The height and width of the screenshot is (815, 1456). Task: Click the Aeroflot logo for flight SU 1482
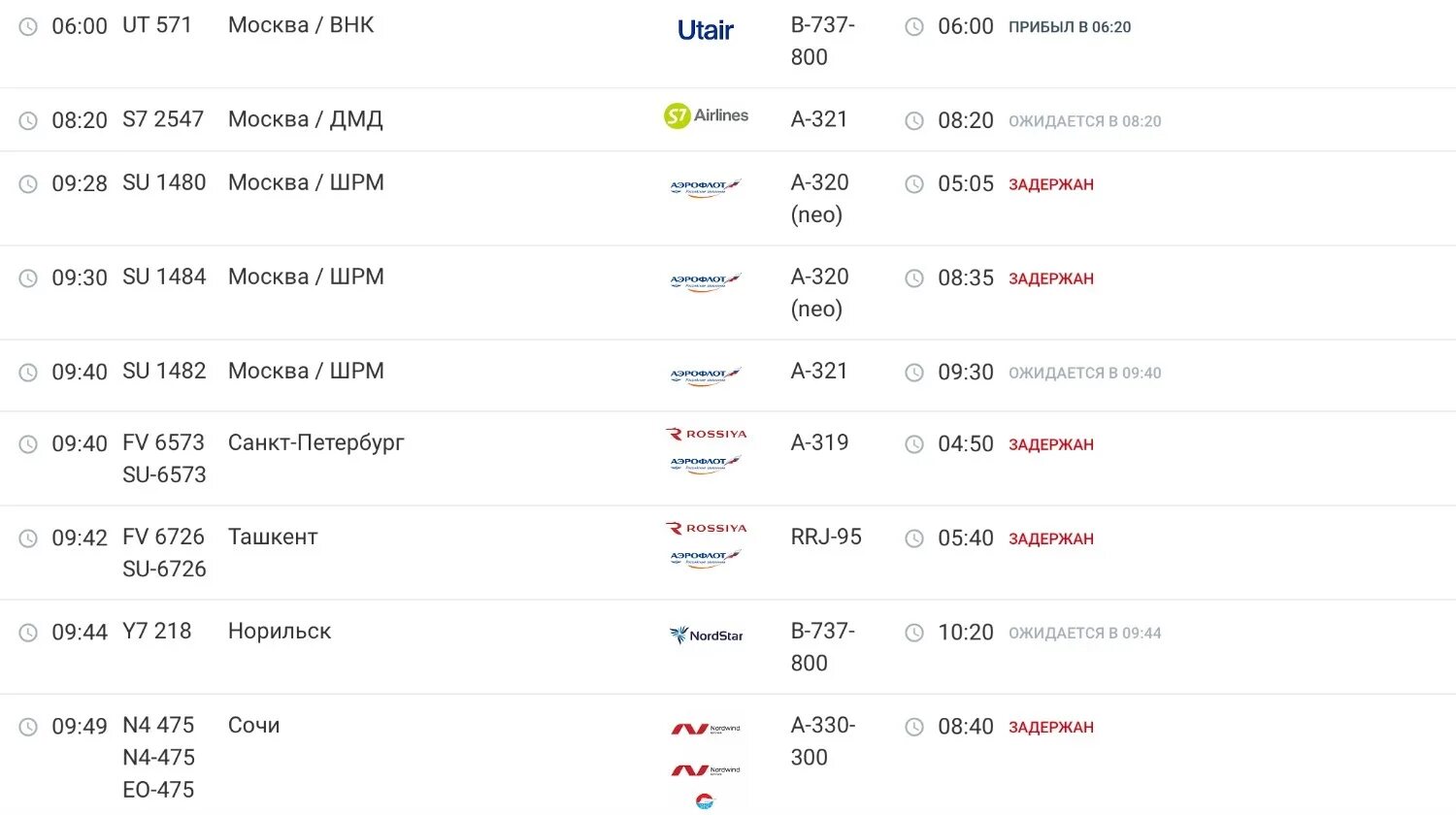pos(706,375)
